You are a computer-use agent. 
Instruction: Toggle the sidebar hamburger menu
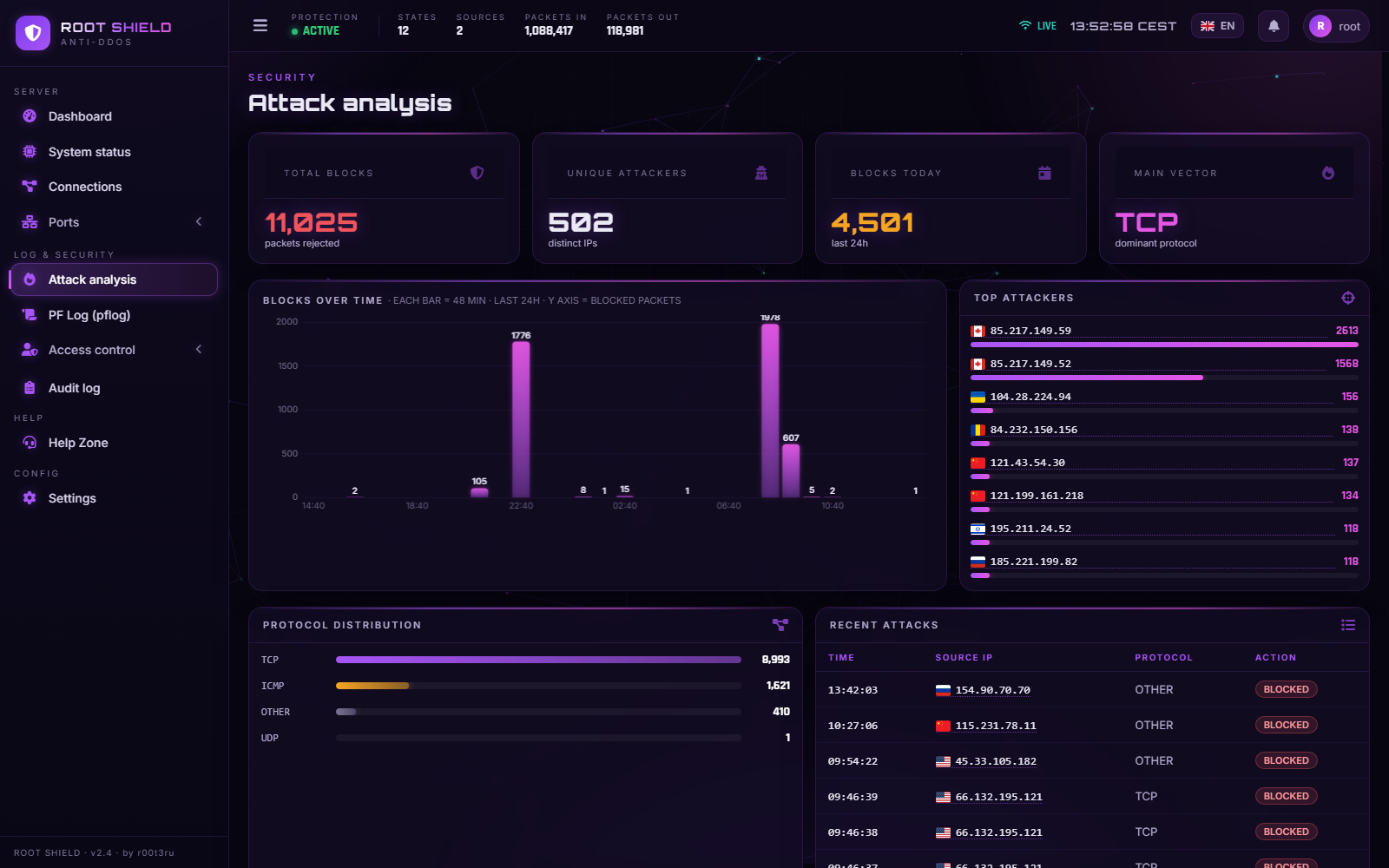260,25
